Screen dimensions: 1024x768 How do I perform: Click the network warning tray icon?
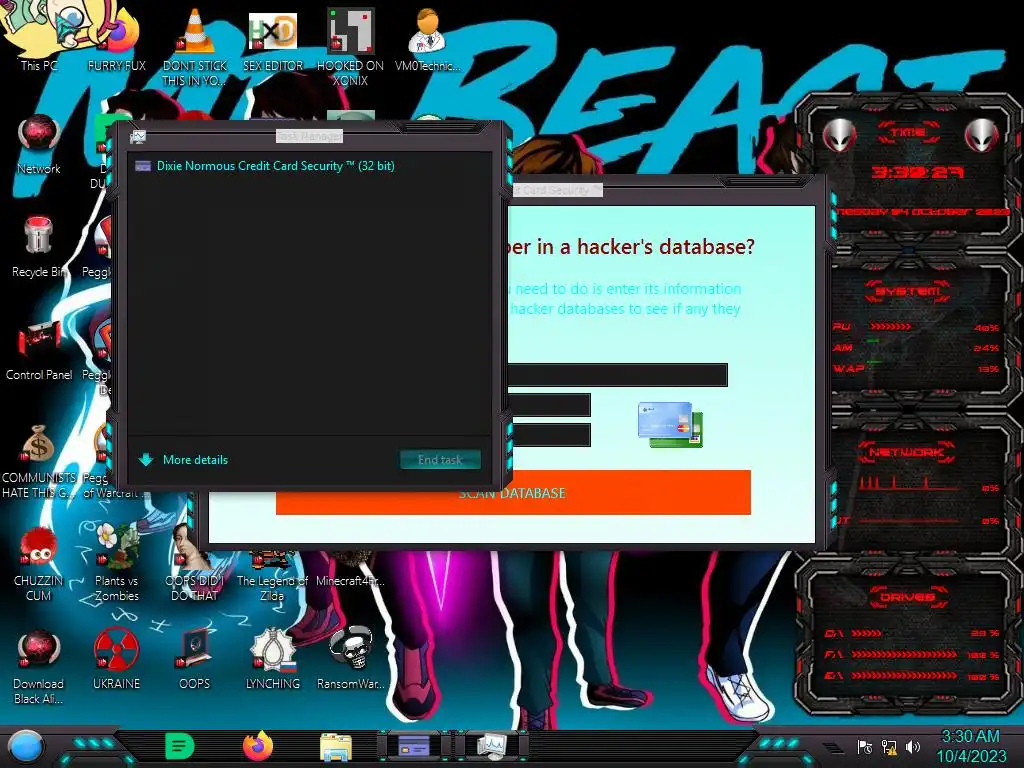(x=889, y=746)
